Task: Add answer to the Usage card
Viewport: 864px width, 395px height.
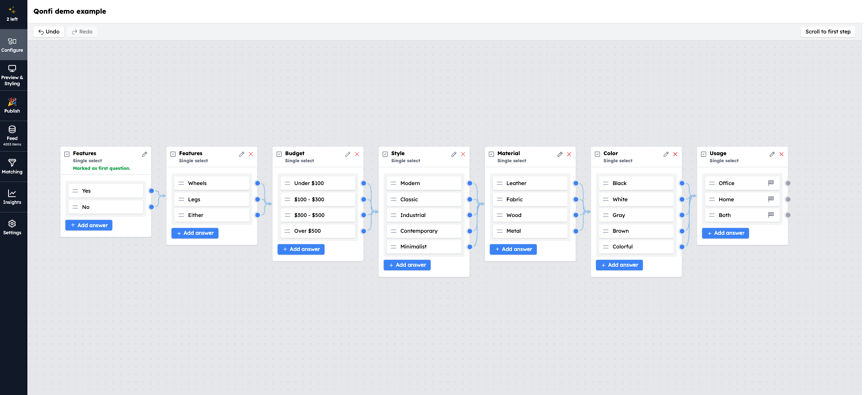Action: tap(725, 233)
